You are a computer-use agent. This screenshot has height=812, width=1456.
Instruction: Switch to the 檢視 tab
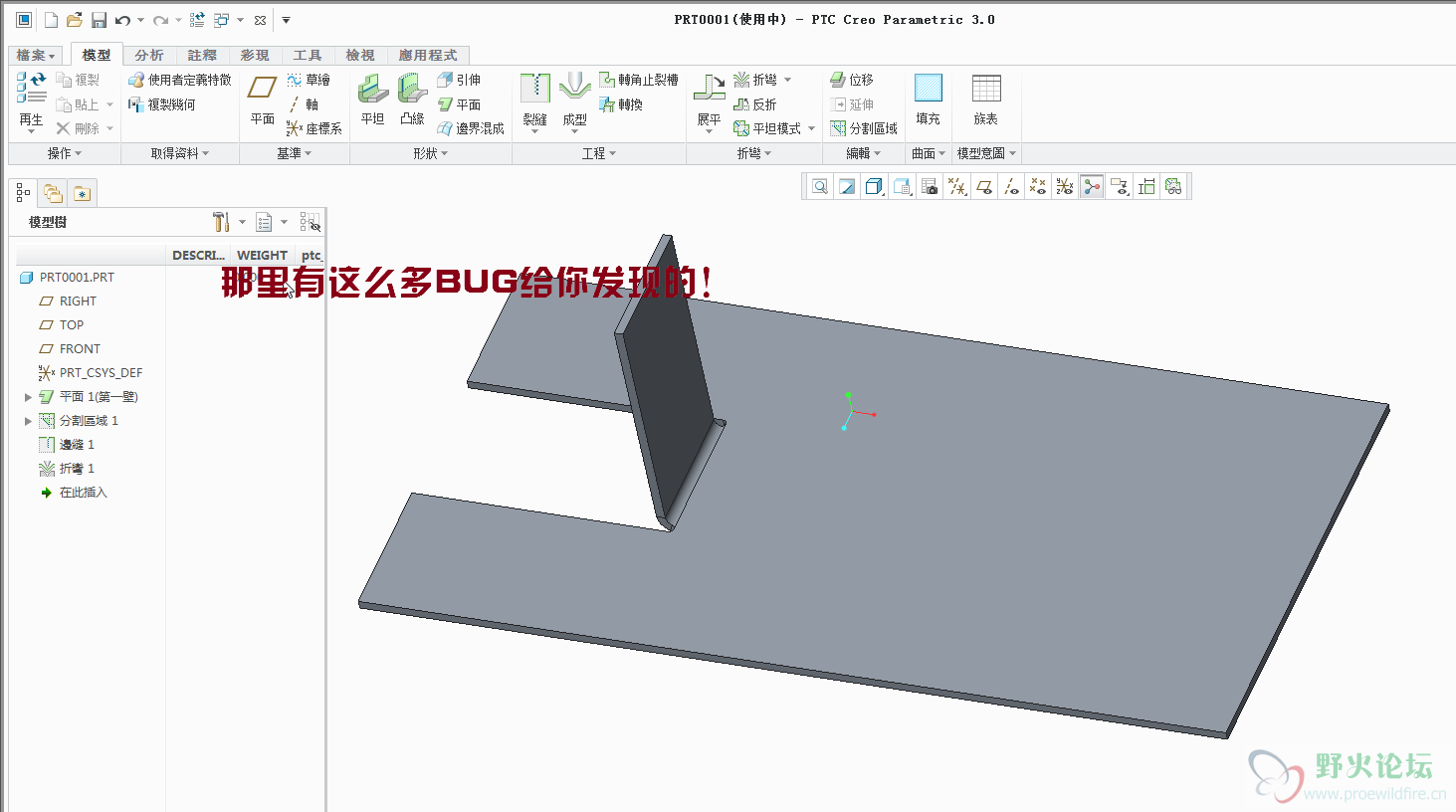(360, 56)
